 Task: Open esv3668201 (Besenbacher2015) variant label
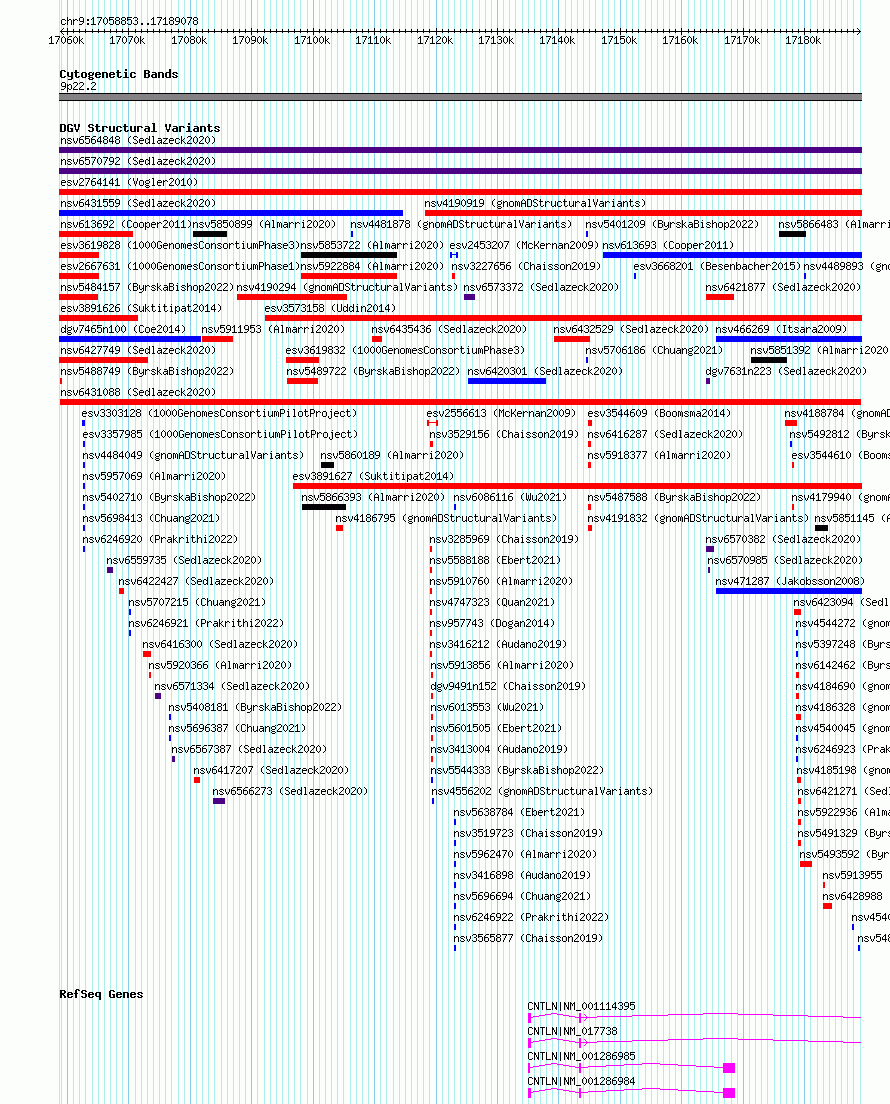[x=717, y=267]
